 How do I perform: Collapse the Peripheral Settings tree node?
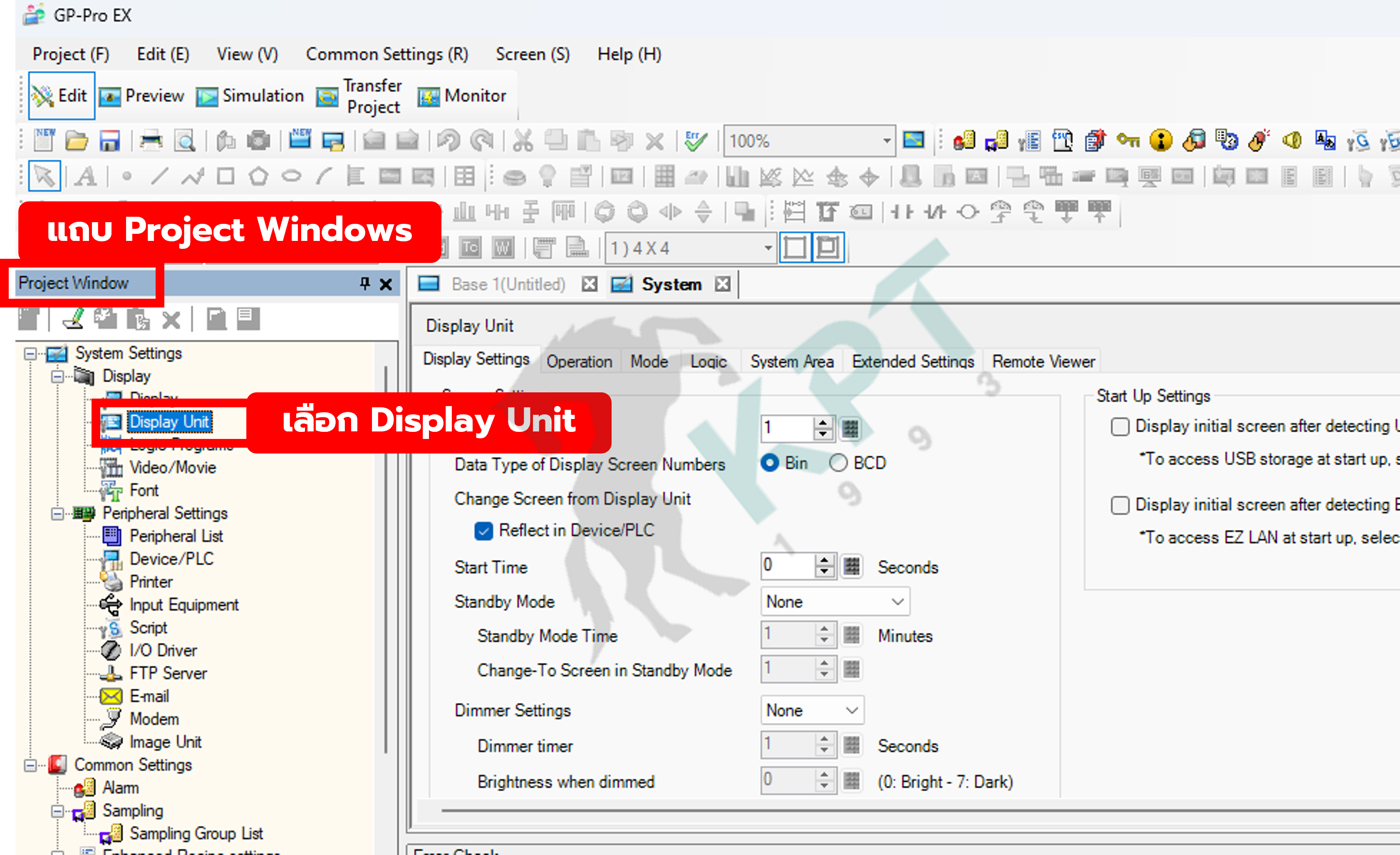tap(57, 514)
